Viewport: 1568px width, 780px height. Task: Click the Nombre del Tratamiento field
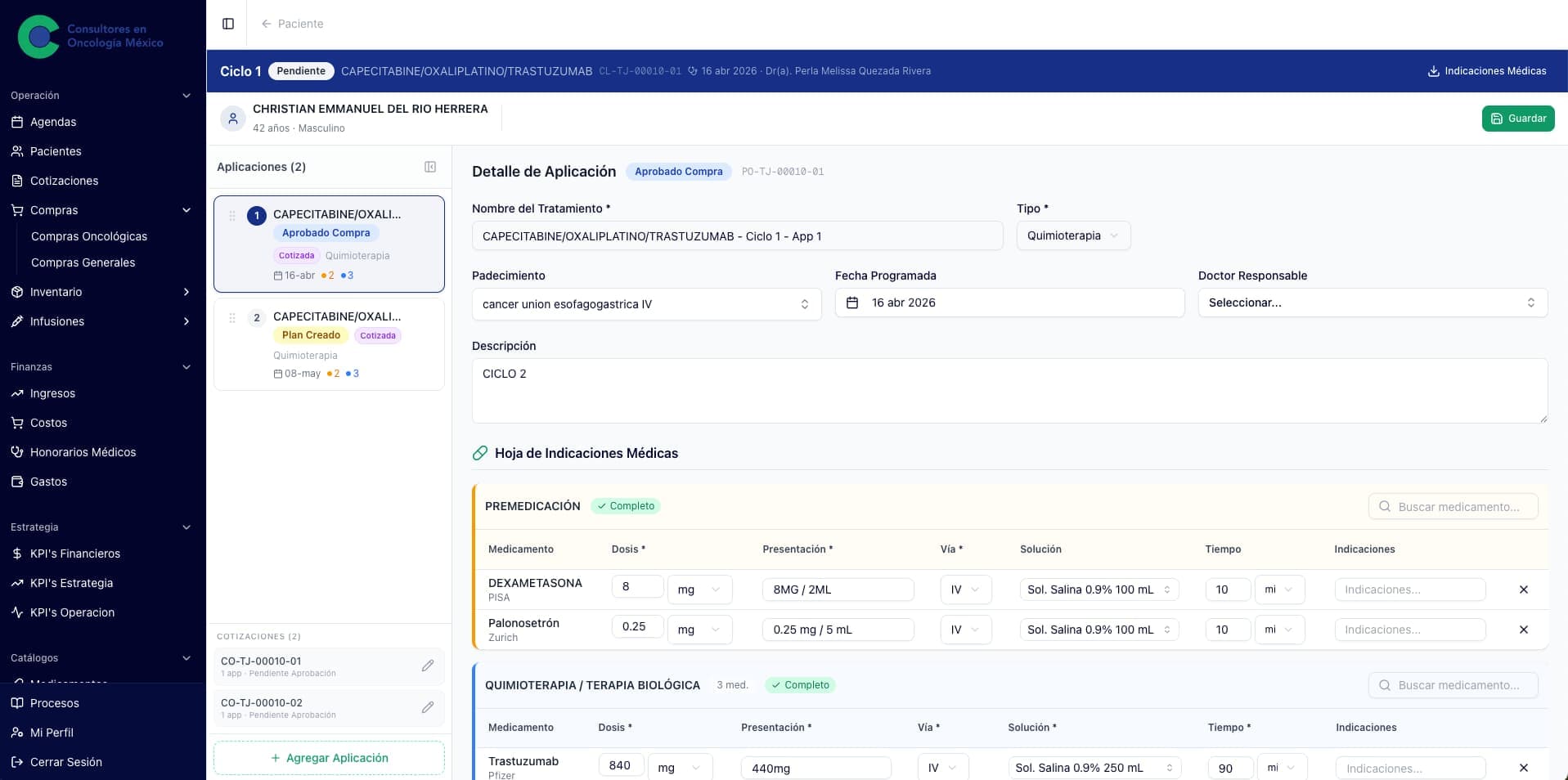pos(737,235)
